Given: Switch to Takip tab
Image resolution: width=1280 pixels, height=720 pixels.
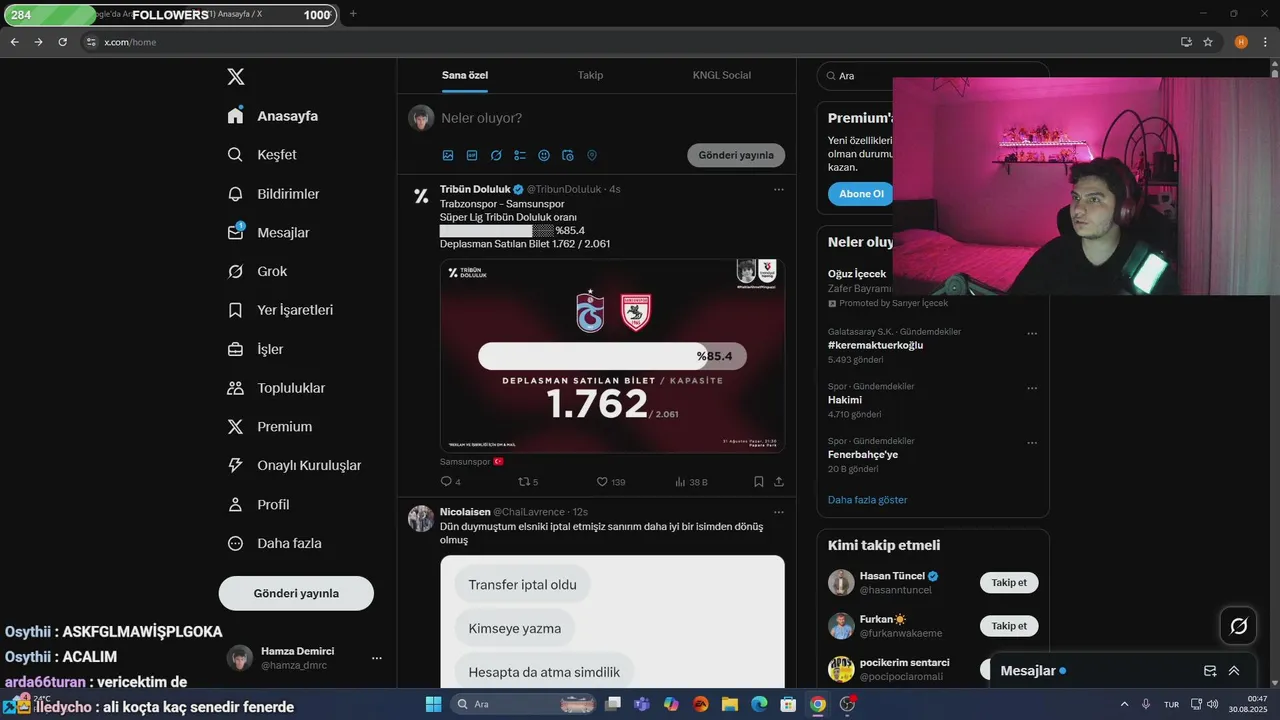Looking at the screenshot, I should click(x=590, y=75).
